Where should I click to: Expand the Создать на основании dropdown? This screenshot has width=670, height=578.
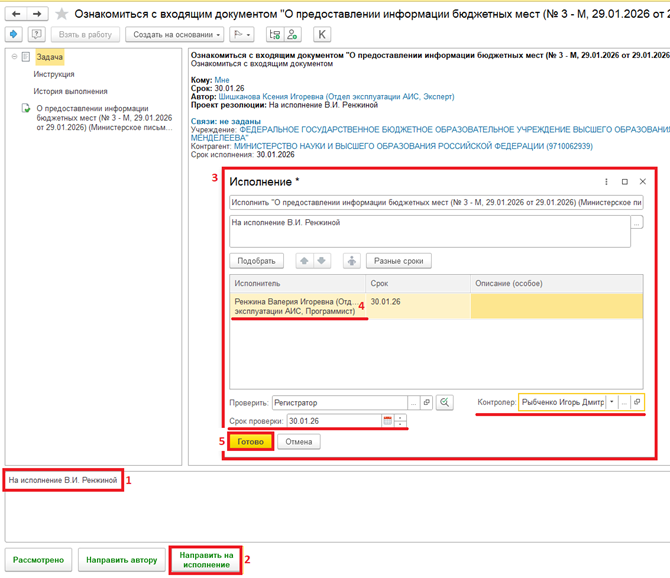[176, 35]
